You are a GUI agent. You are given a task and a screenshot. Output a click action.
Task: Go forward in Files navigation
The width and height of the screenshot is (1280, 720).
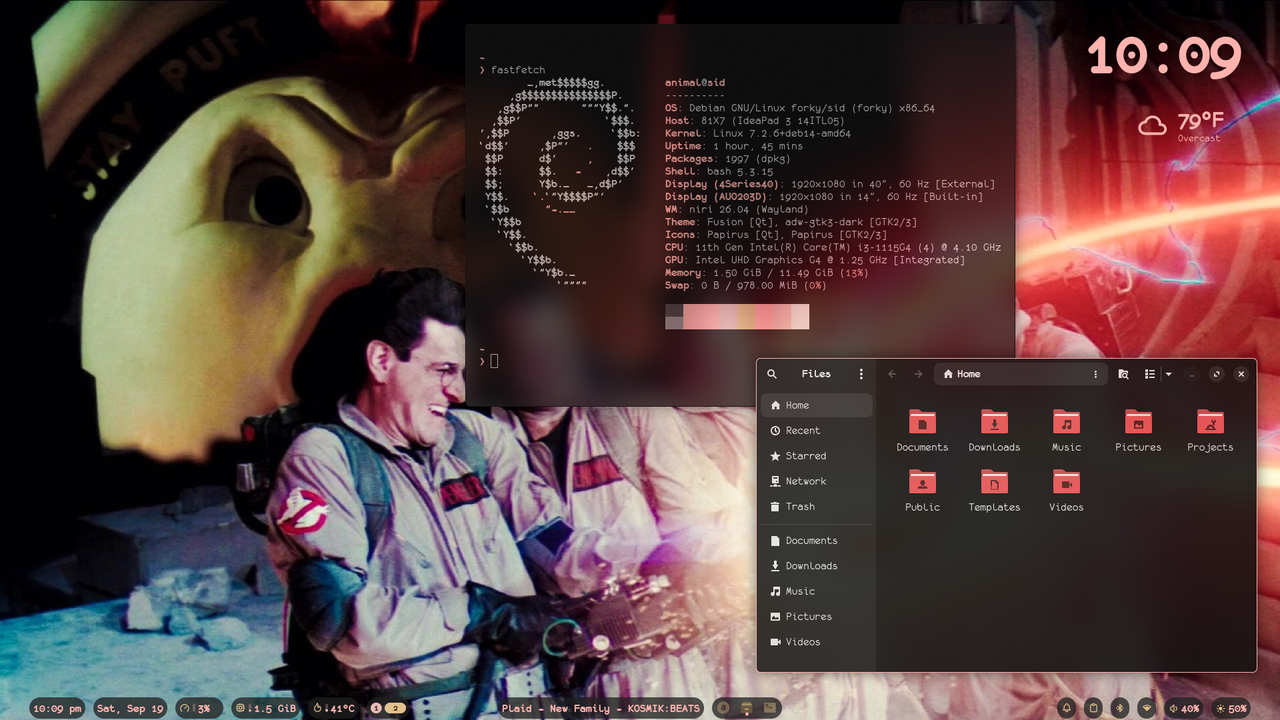tap(918, 374)
